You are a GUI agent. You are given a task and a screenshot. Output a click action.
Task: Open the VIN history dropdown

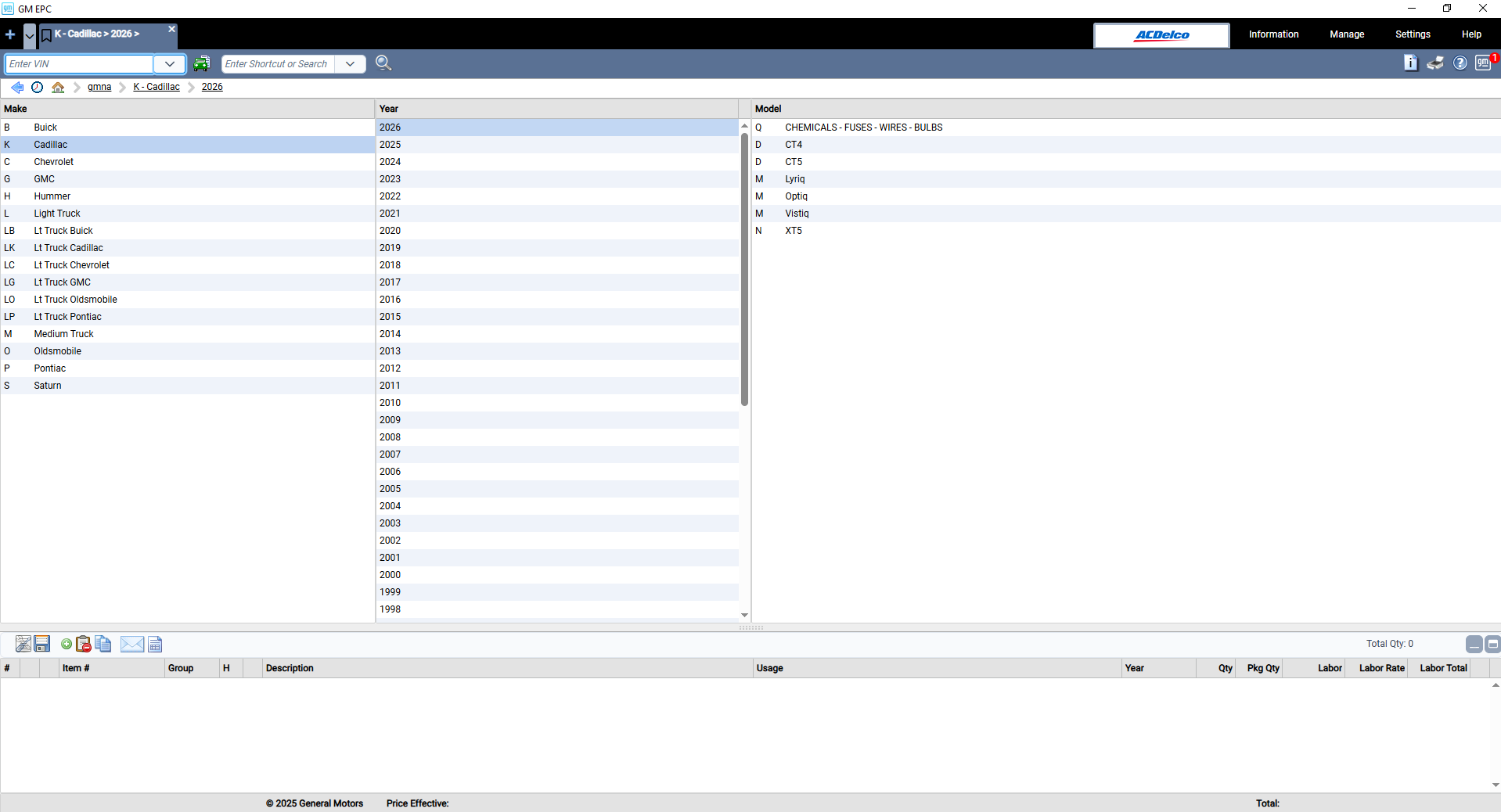point(169,63)
